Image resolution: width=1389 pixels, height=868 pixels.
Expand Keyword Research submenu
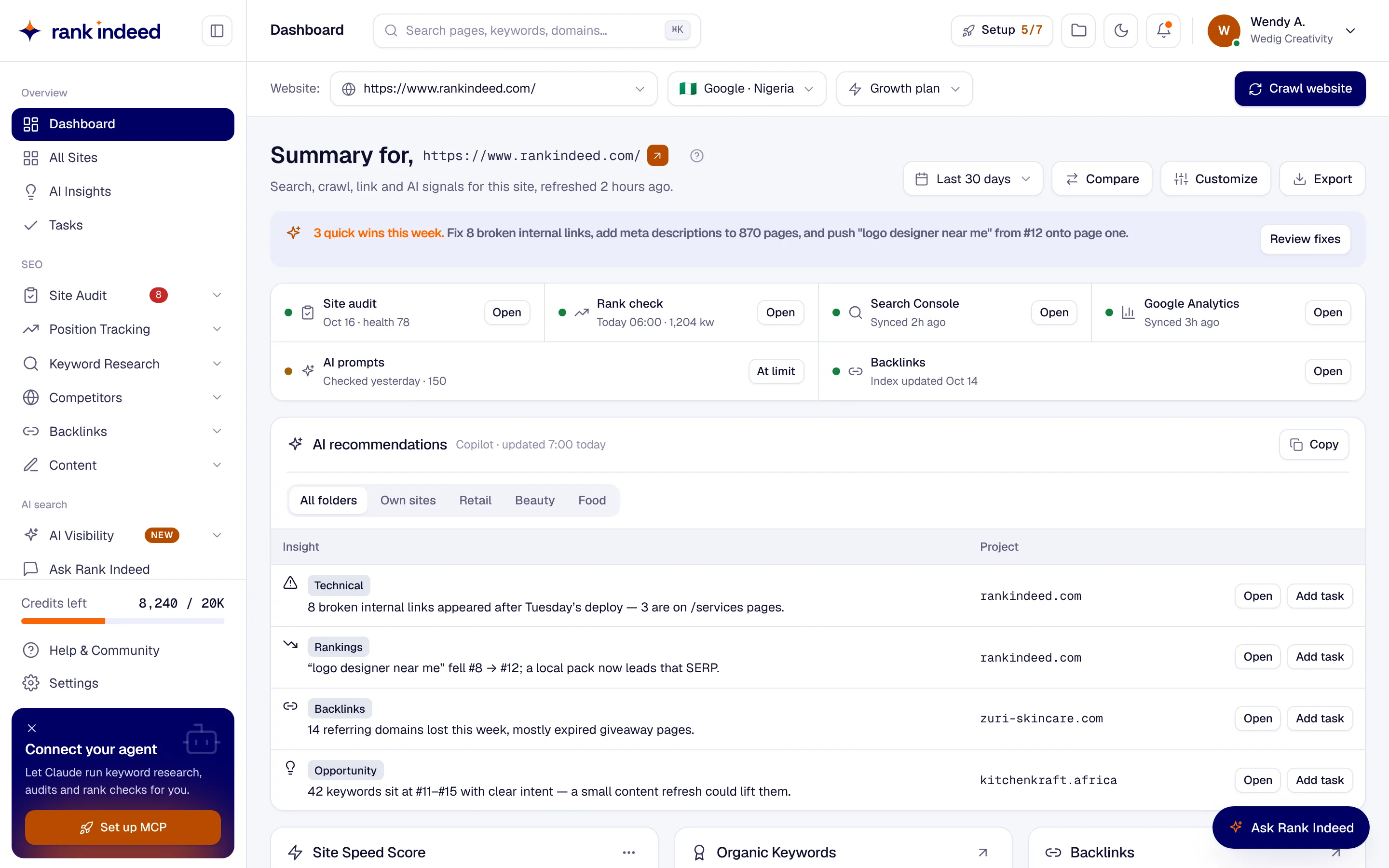[x=217, y=364]
